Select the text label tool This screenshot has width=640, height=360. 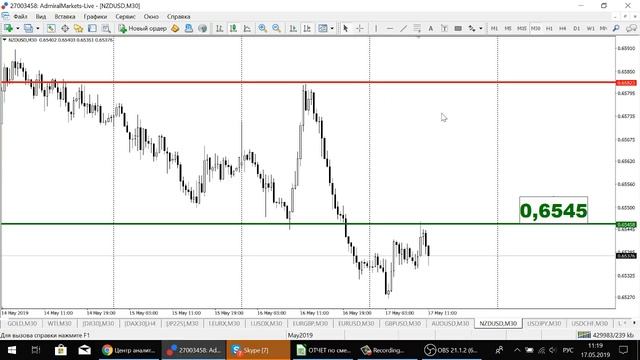pyautogui.click(x=444, y=28)
